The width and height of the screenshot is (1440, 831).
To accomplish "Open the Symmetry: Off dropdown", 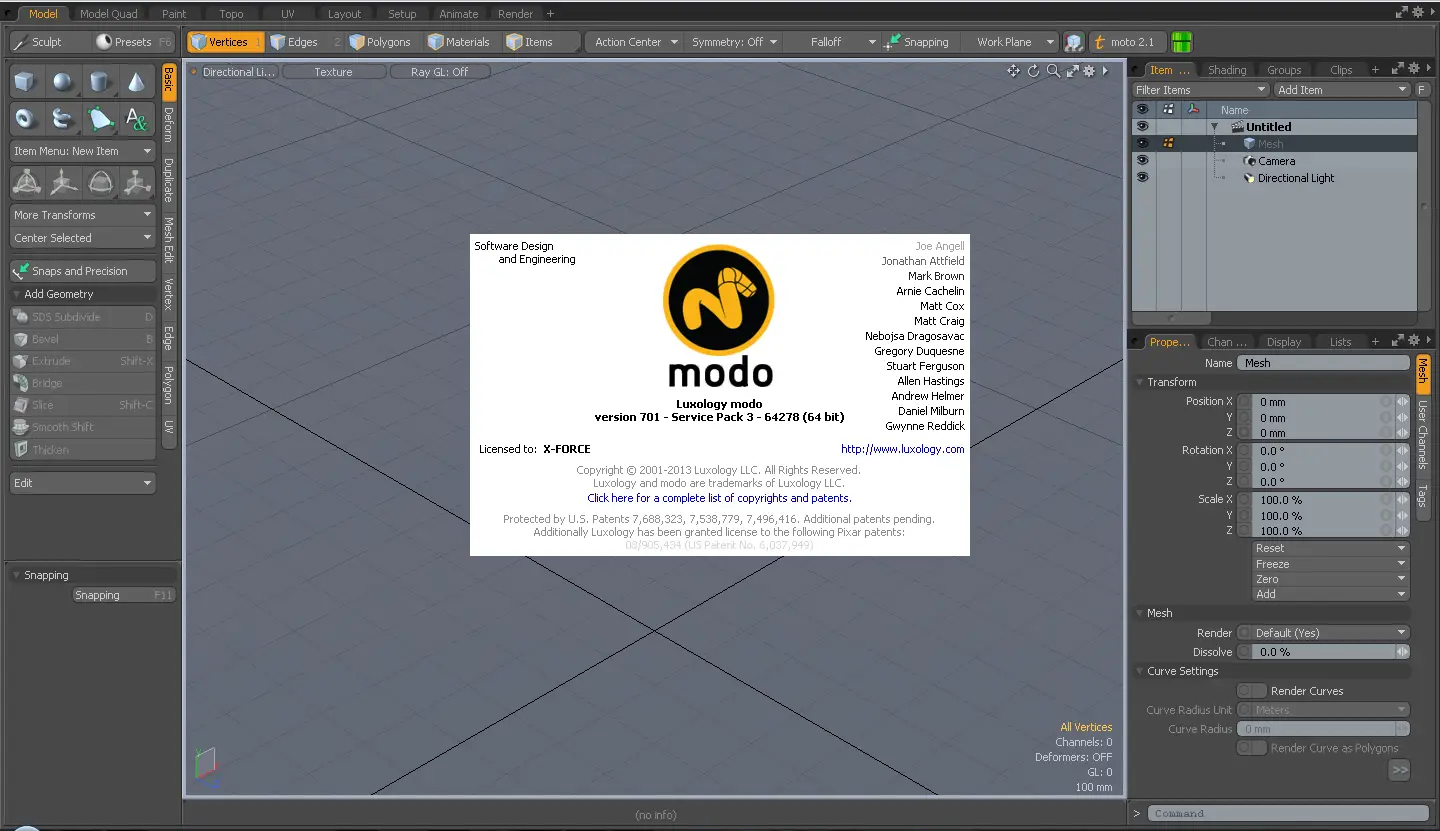I will point(735,42).
